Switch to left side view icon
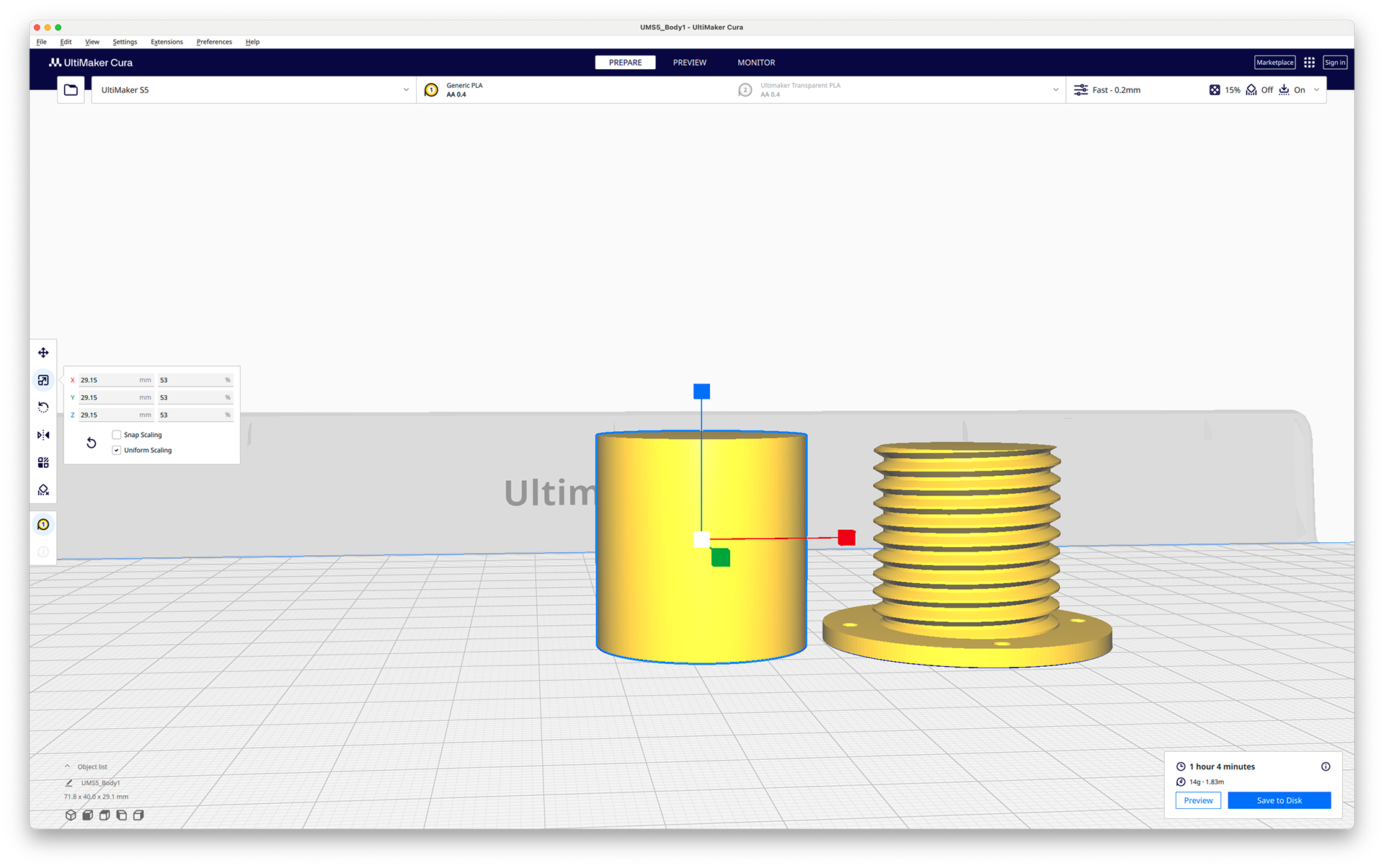The height and width of the screenshot is (868, 1384). [122, 815]
